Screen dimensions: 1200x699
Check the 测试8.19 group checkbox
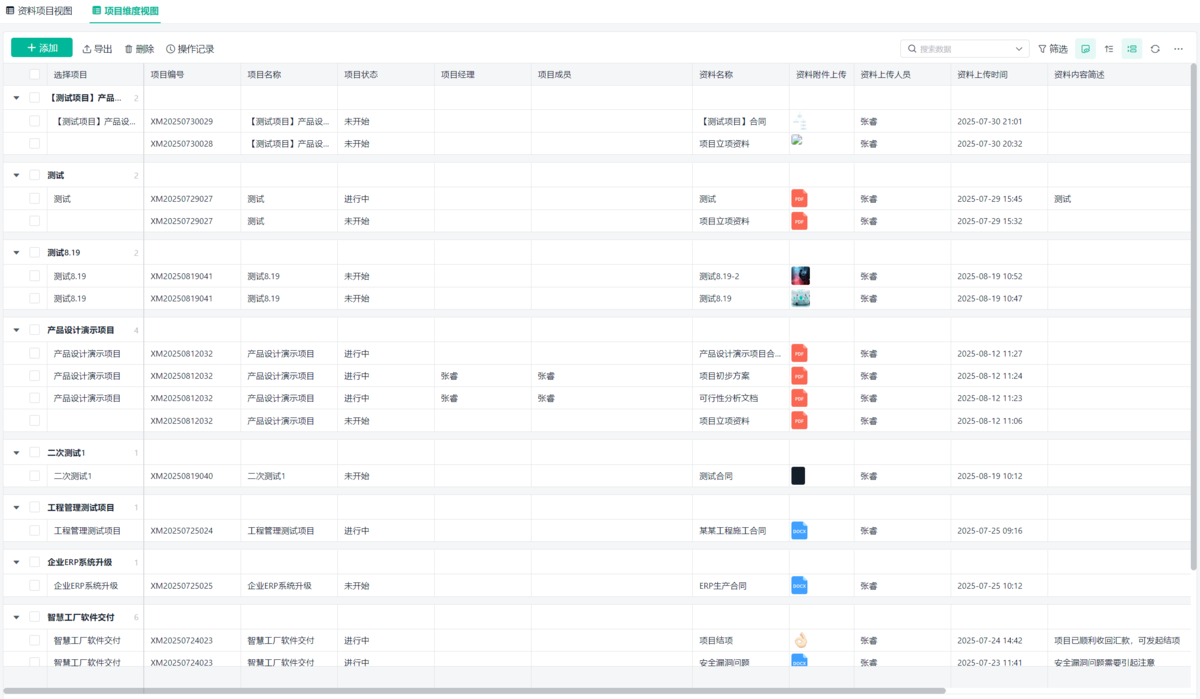pyautogui.click(x=34, y=252)
